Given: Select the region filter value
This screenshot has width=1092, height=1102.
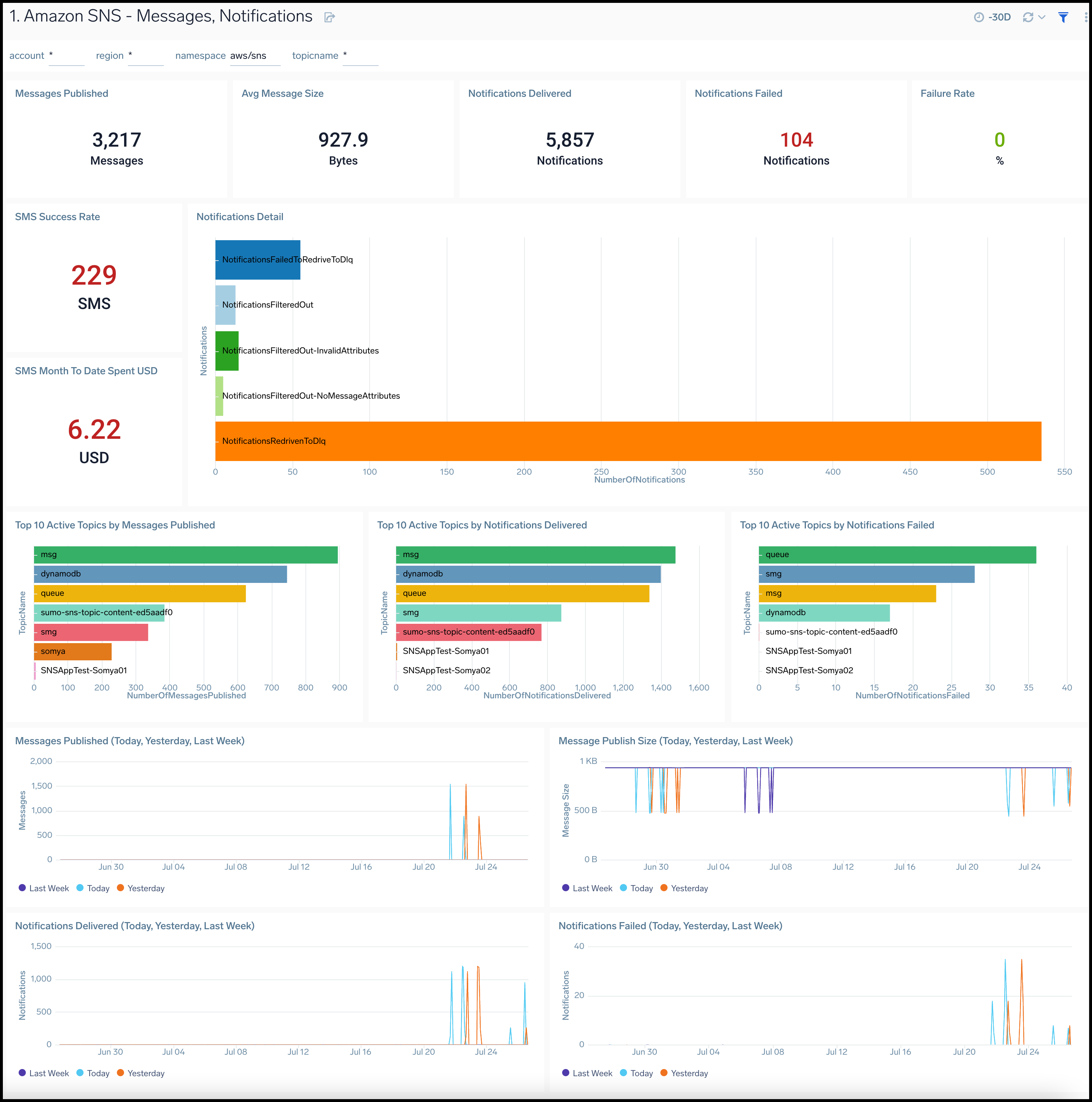Looking at the screenshot, I should 146,55.
